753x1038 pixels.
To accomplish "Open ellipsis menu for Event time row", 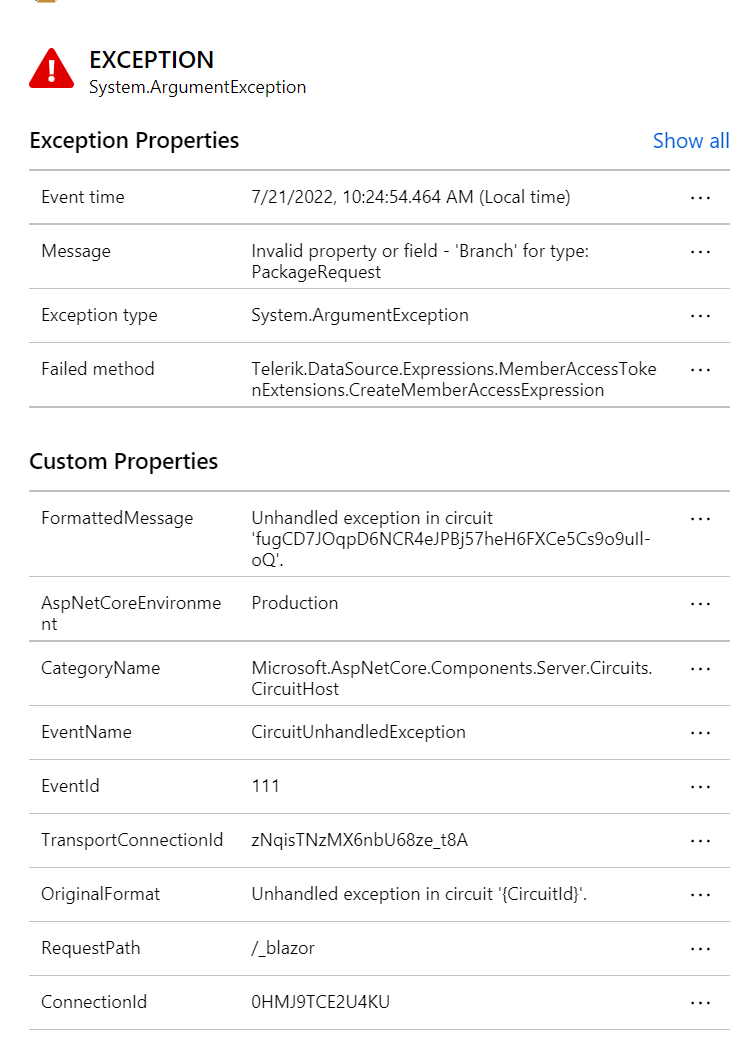I will point(700,198).
